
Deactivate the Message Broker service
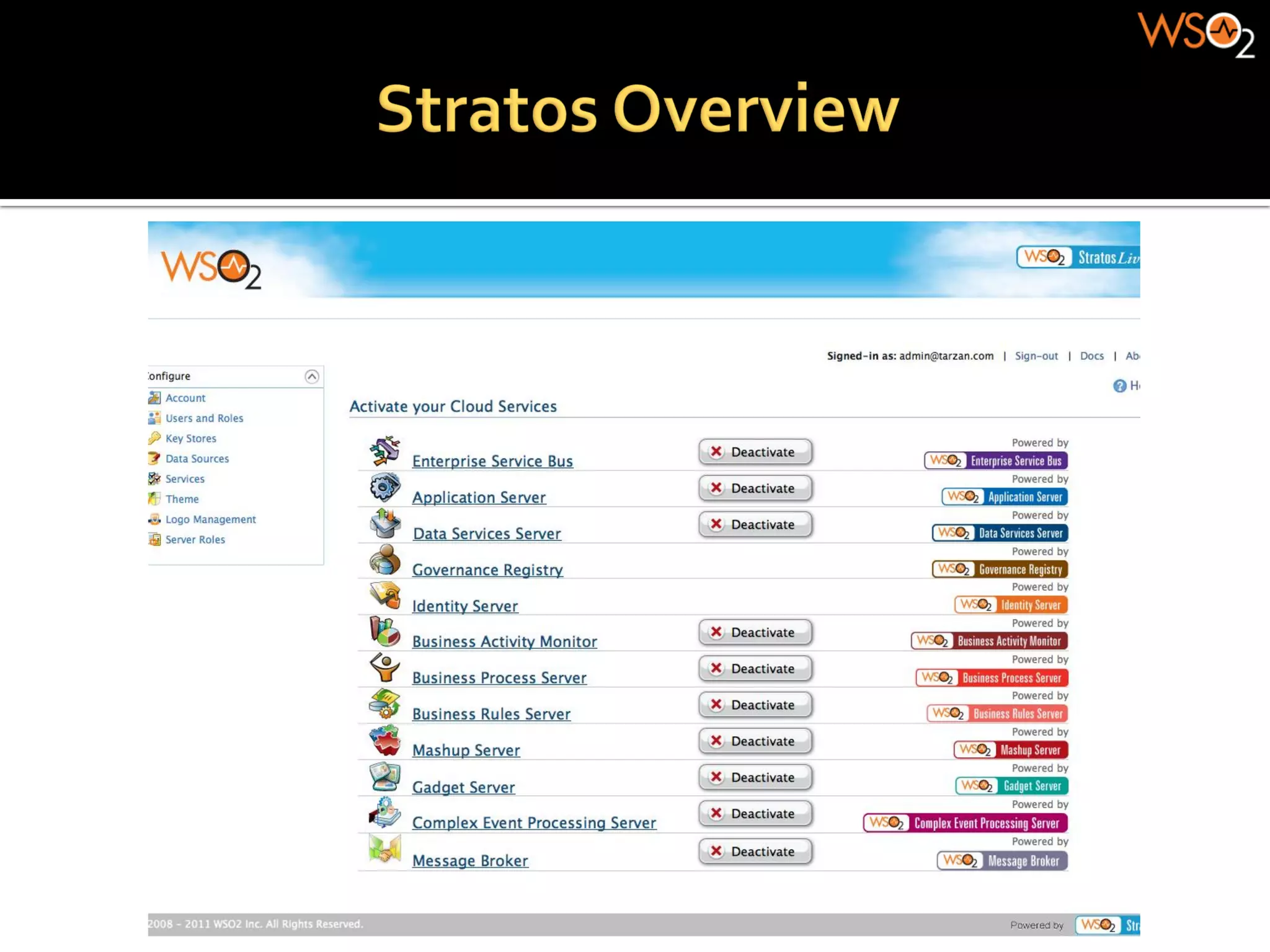coord(755,852)
